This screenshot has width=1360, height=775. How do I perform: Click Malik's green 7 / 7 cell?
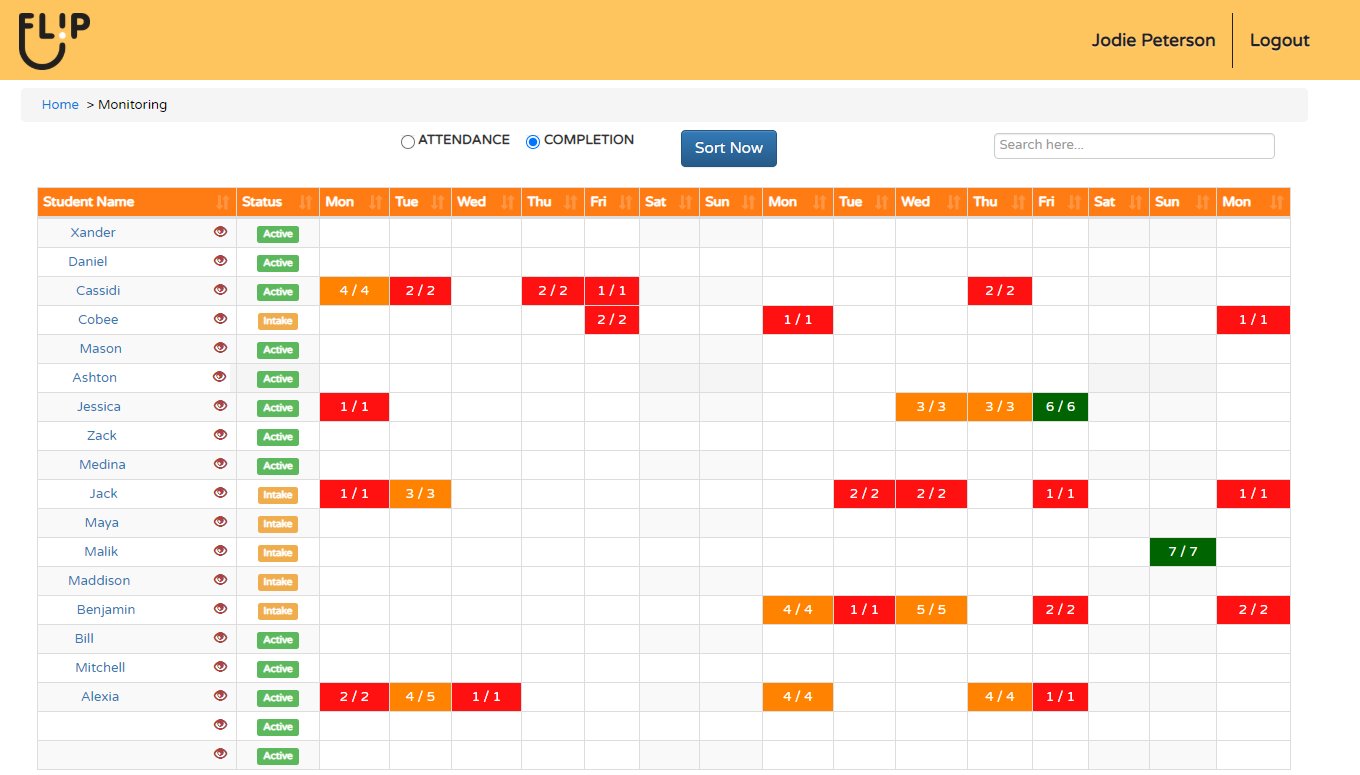pos(1182,552)
